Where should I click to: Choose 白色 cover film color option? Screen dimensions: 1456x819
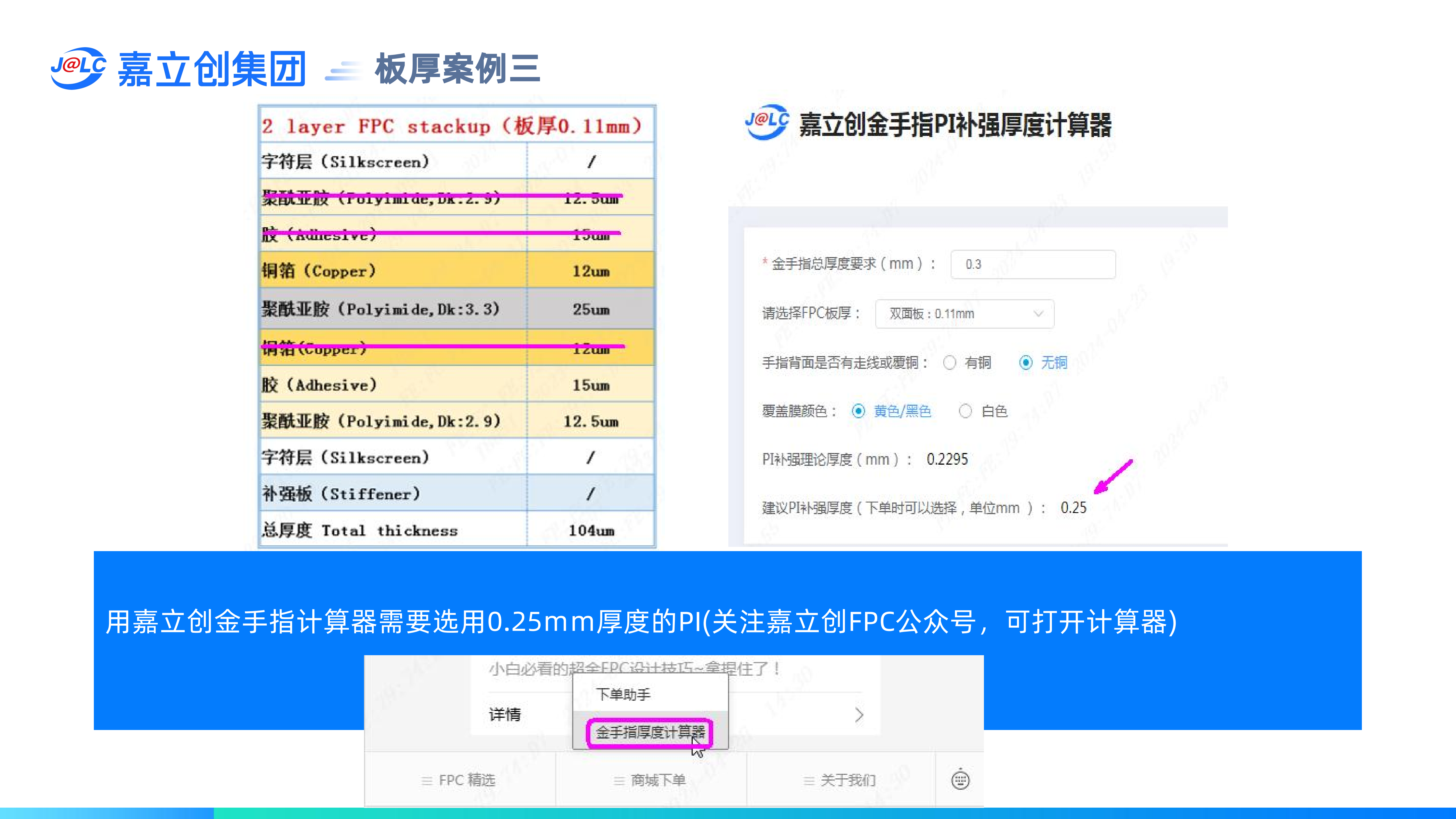[x=965, y=411]
